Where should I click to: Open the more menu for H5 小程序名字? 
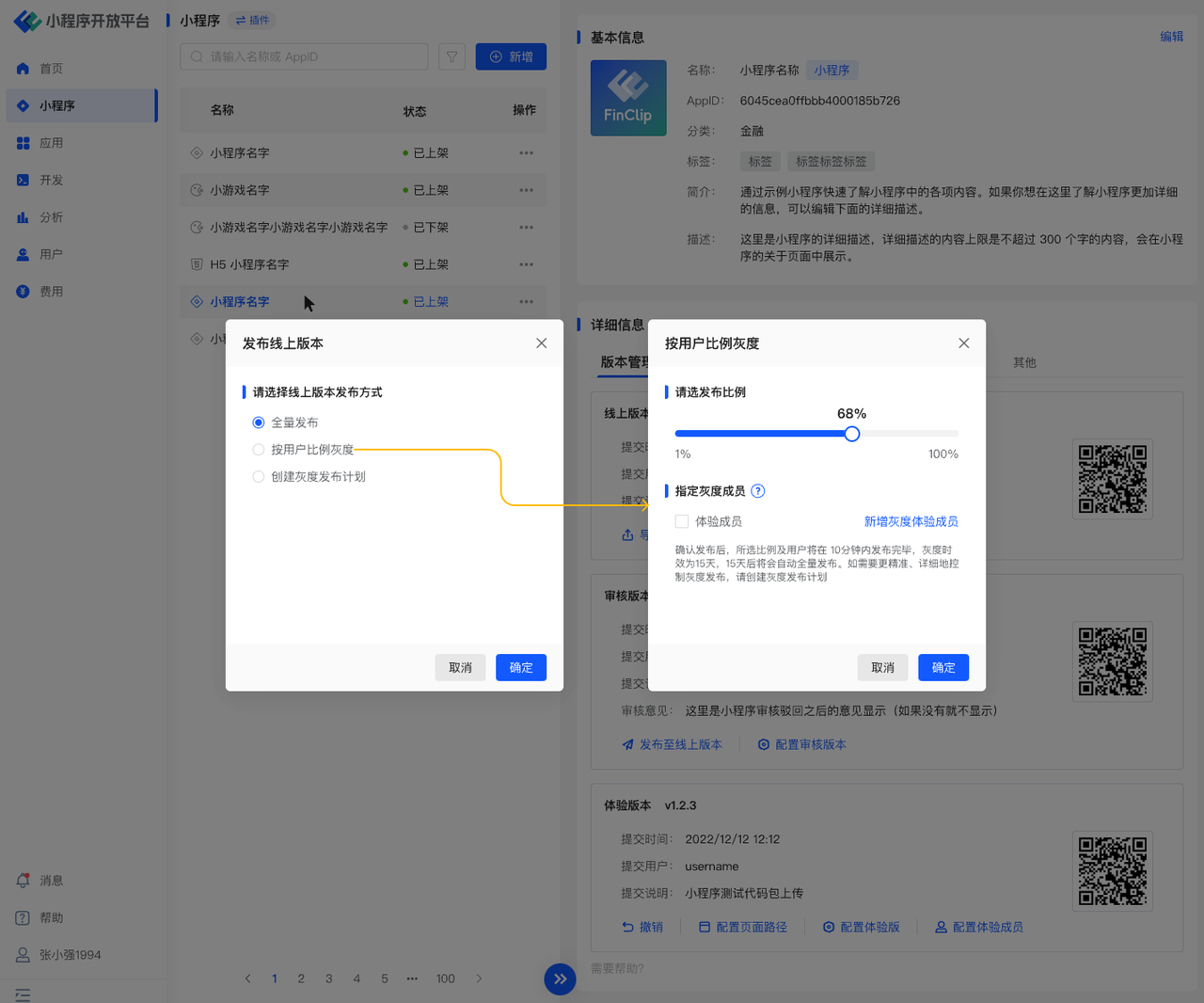[x=526, y=264]
